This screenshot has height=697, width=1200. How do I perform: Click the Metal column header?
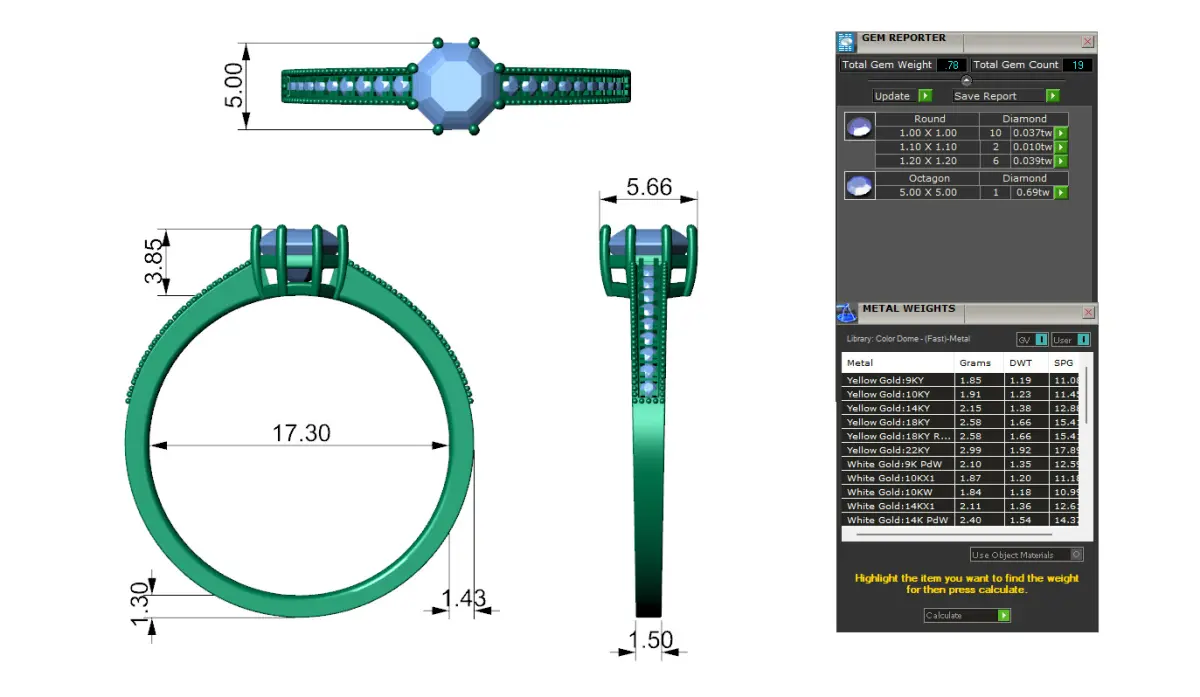click(x=898, y=363)
